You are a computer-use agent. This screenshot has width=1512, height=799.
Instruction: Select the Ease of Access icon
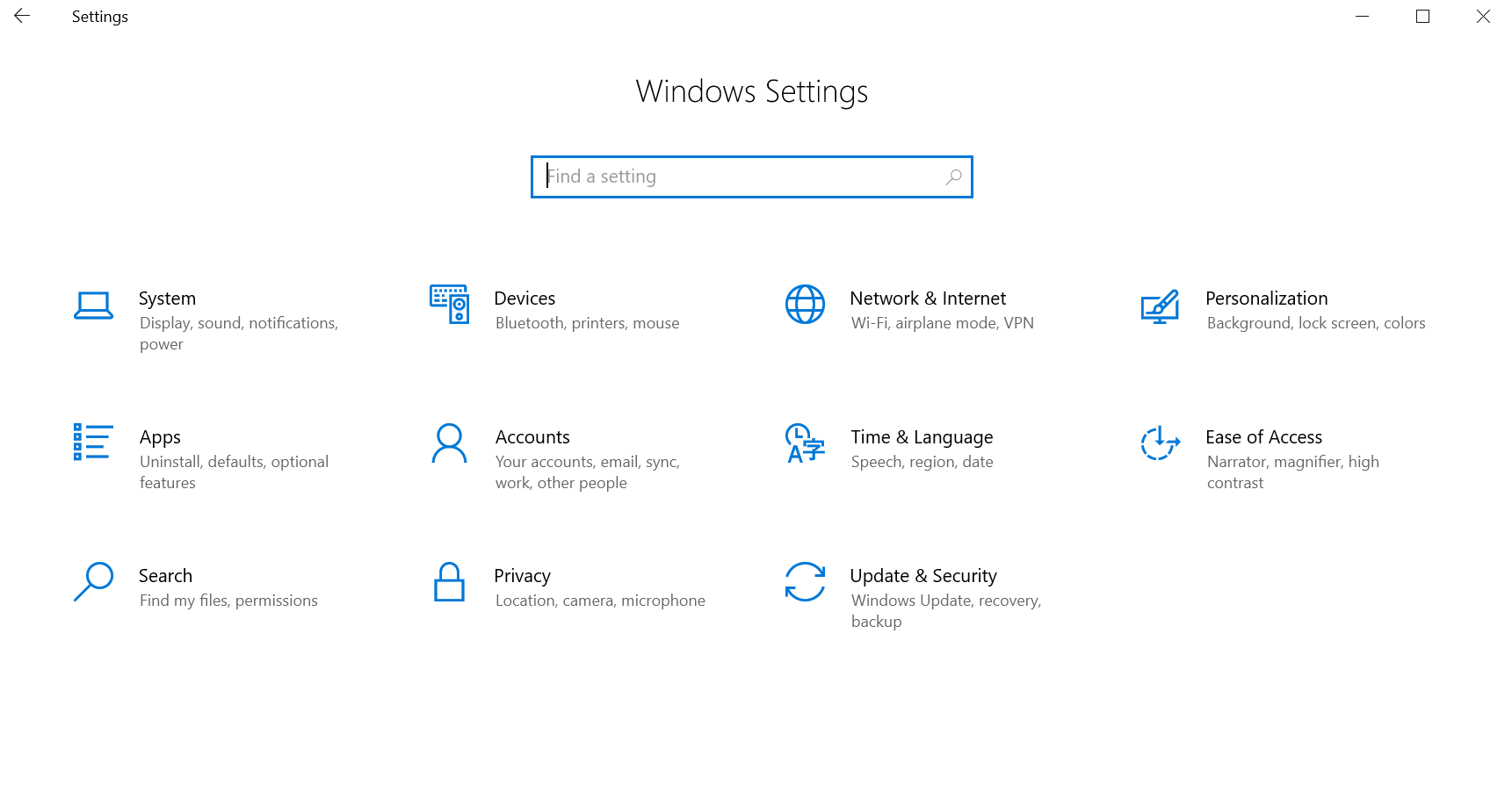1160,443
